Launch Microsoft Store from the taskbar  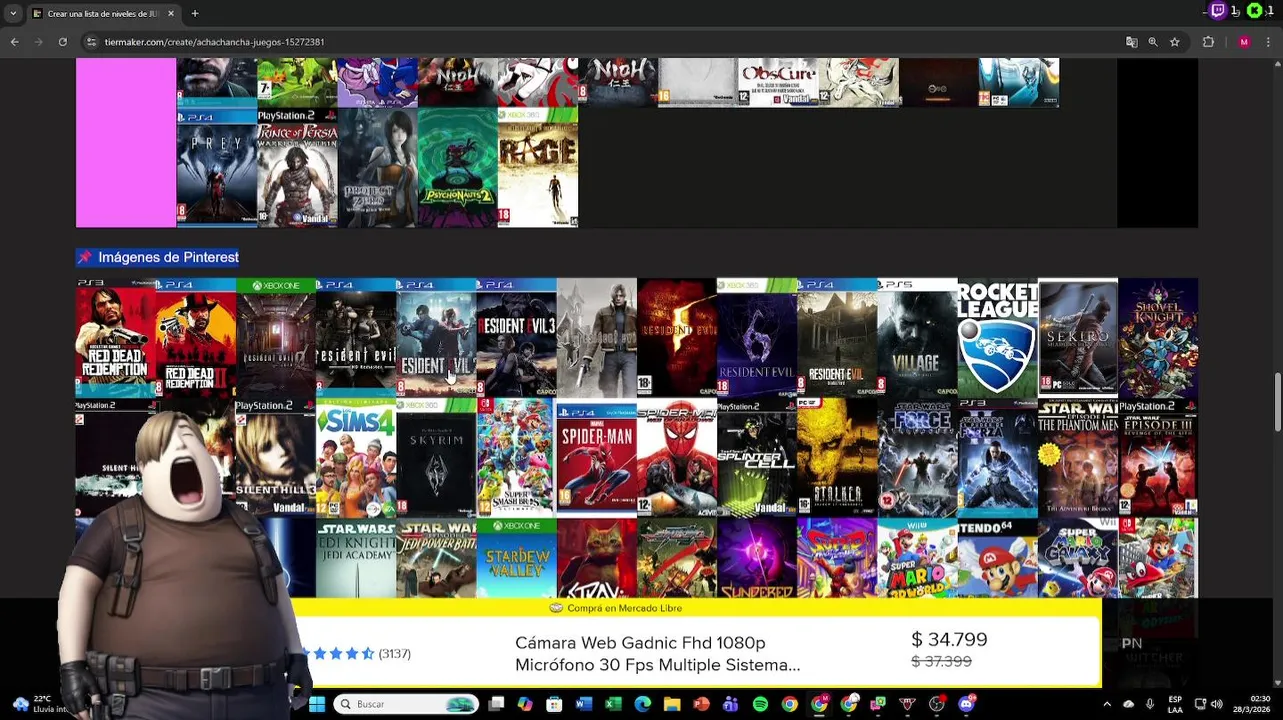(554, 704)
